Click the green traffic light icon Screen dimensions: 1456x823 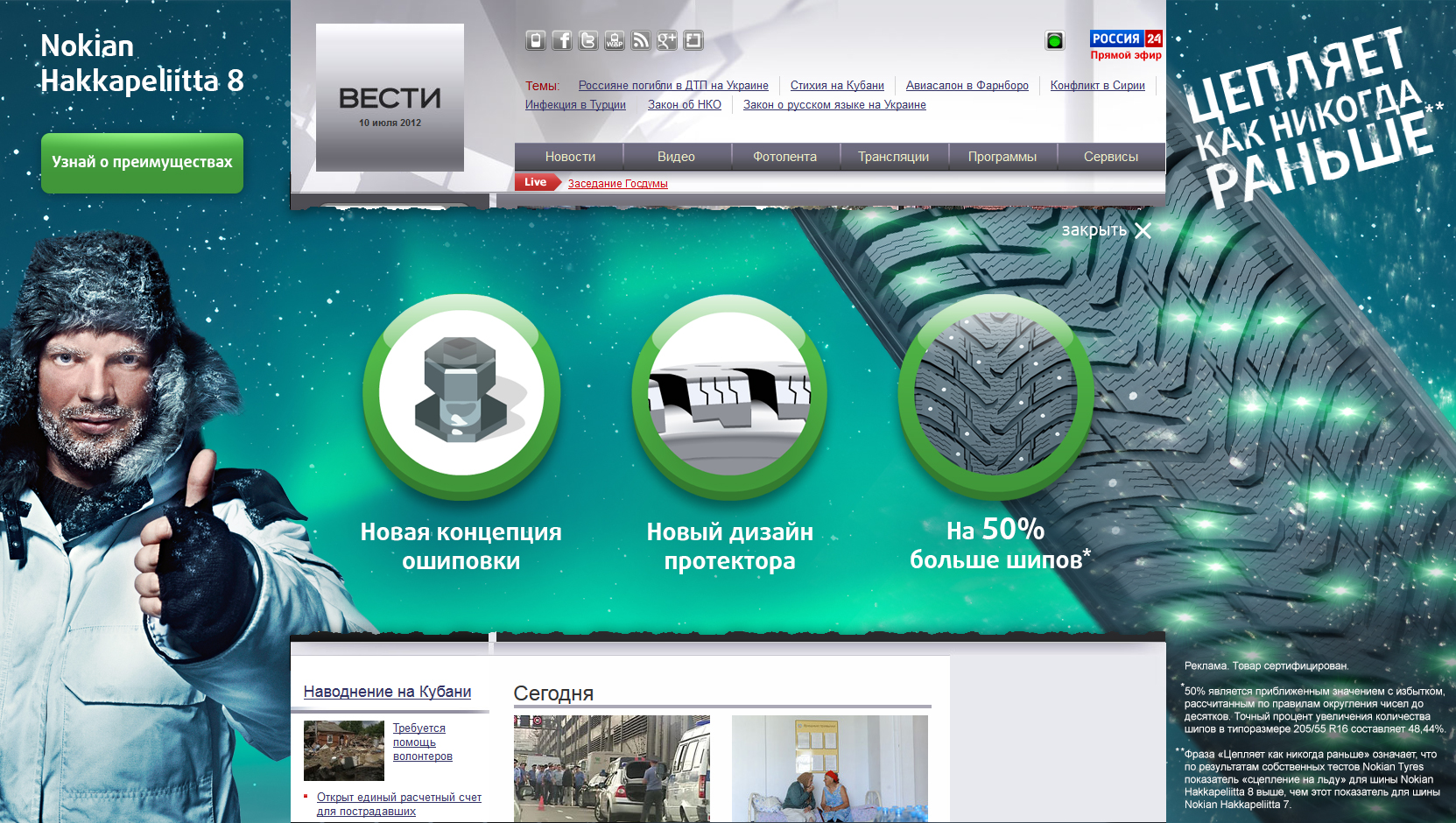1055,40
